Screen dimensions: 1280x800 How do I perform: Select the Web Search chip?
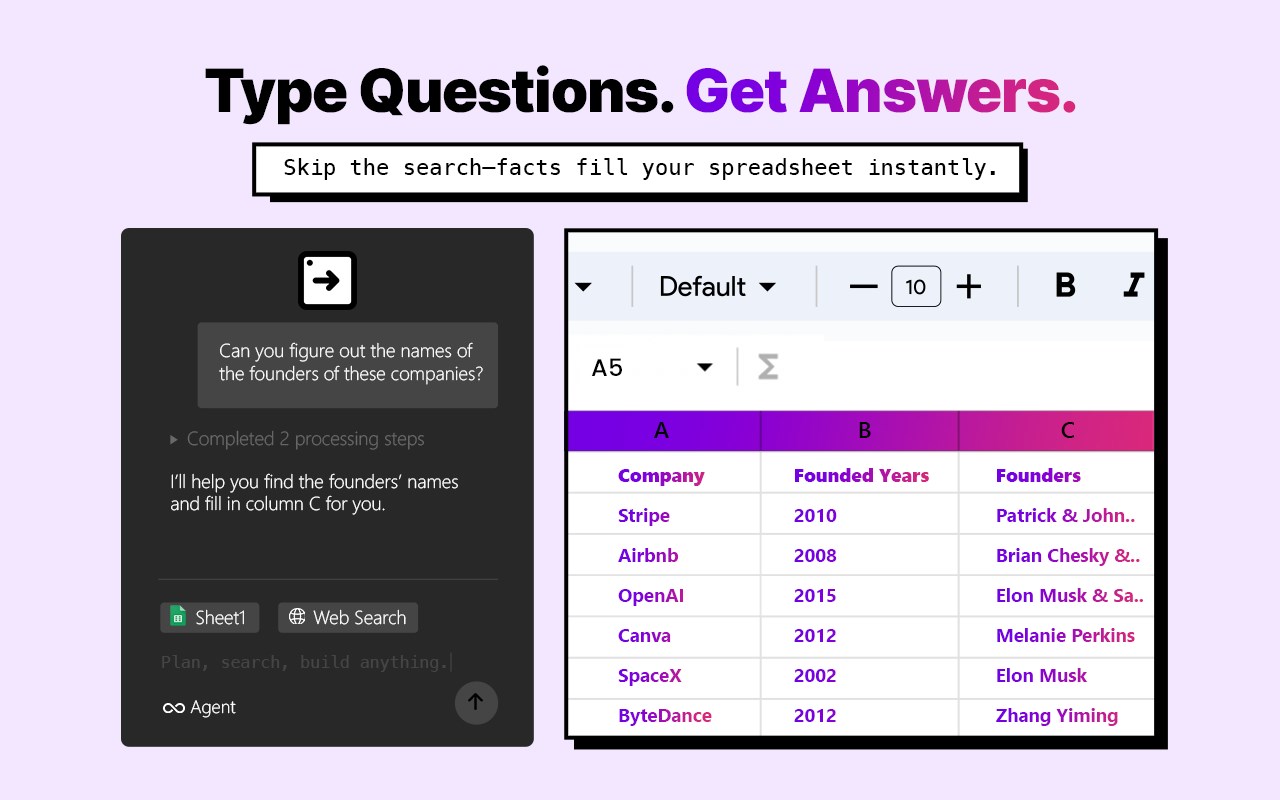click(x=348, y=617)
